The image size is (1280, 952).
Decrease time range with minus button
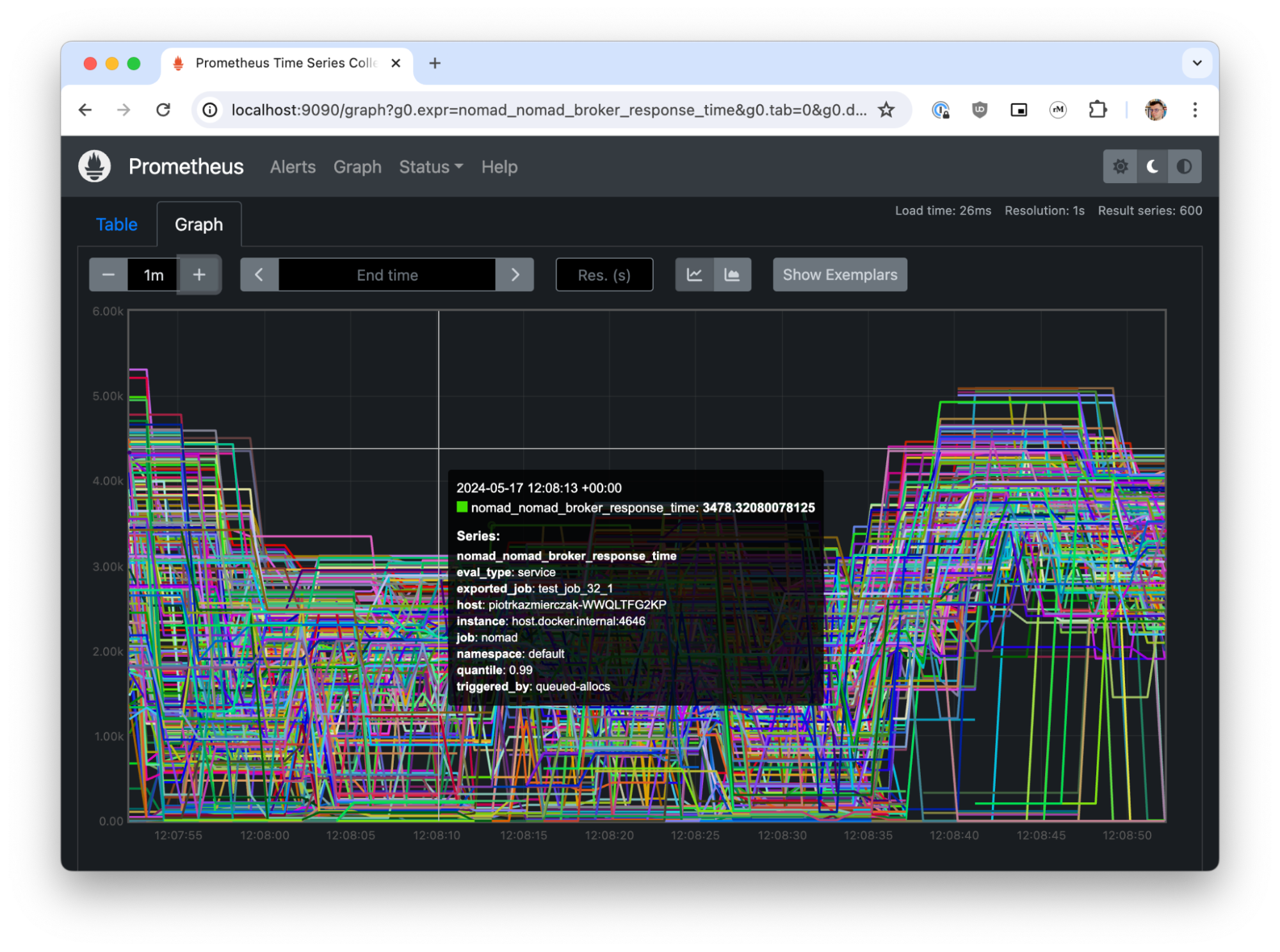click(x=108, y=275)
